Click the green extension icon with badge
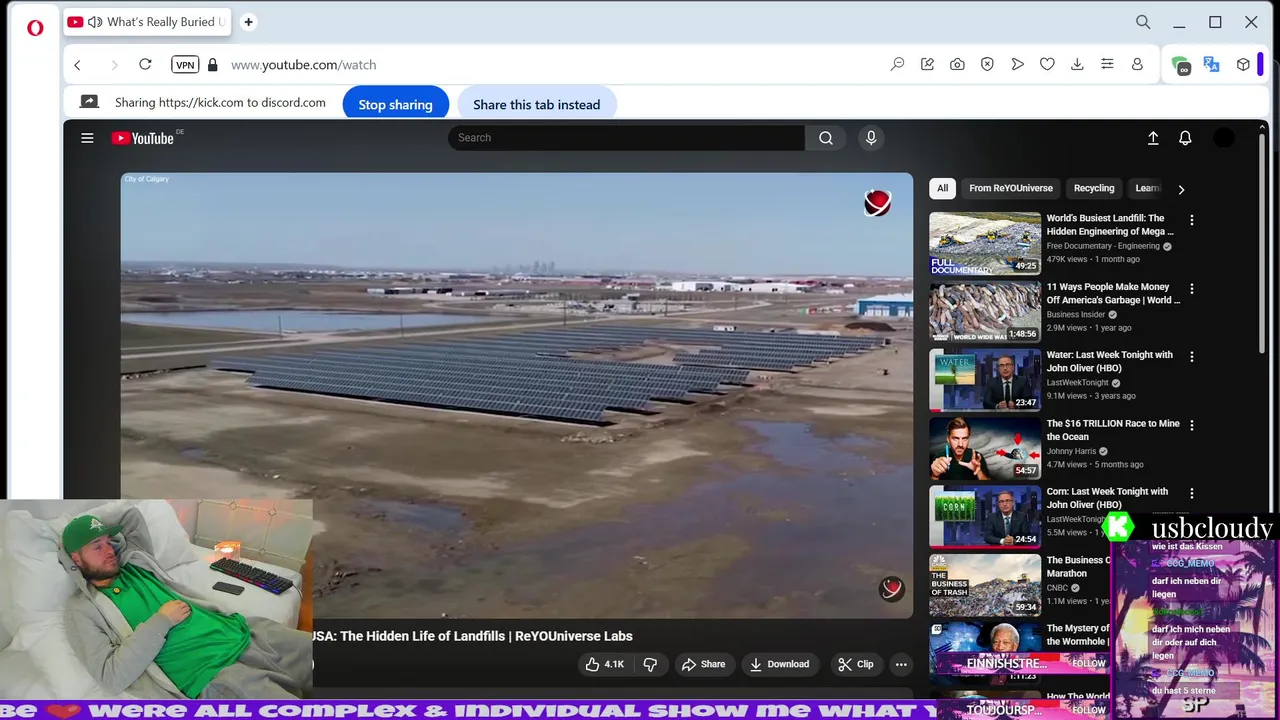Viewport: 1280px width, 720px height. [x=1181, y=65]
